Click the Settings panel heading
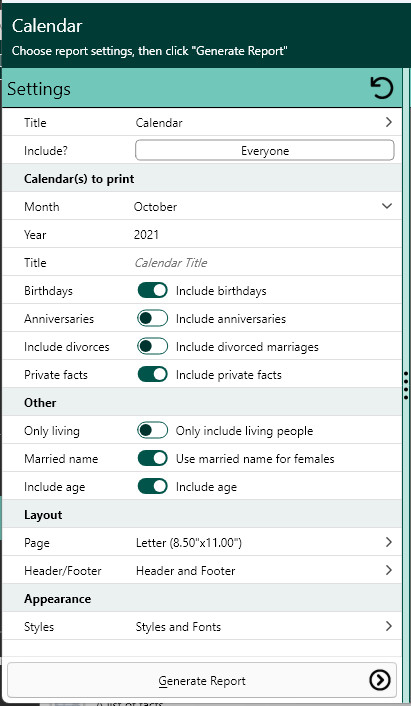 [39, 89]
